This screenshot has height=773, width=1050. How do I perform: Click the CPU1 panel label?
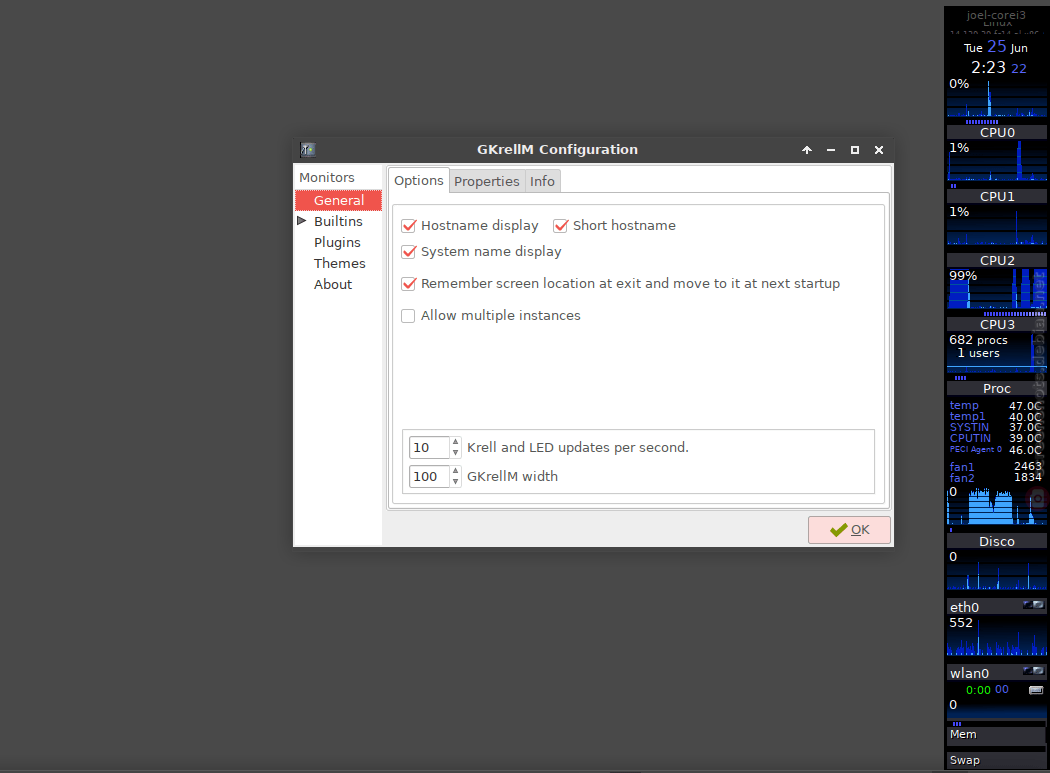997,196
